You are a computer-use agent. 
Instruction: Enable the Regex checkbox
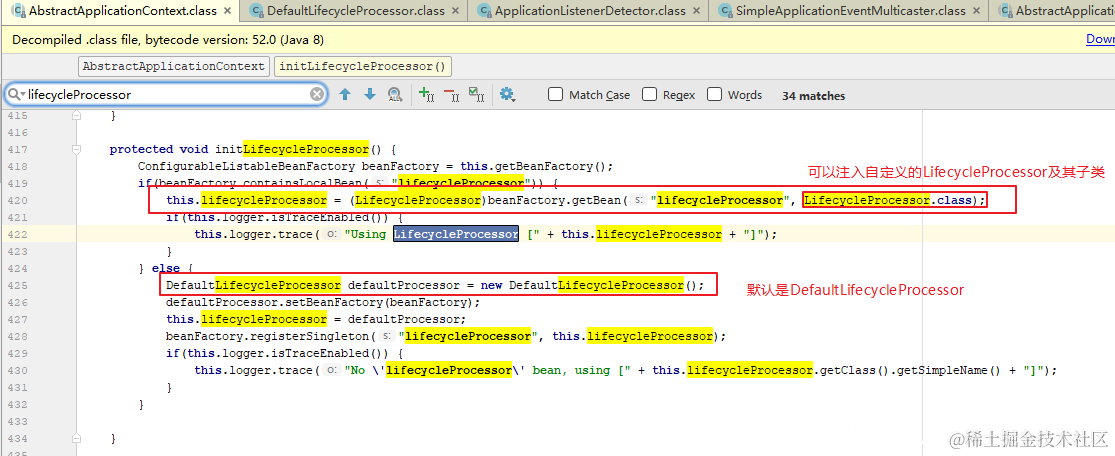[x=649, y=95]
